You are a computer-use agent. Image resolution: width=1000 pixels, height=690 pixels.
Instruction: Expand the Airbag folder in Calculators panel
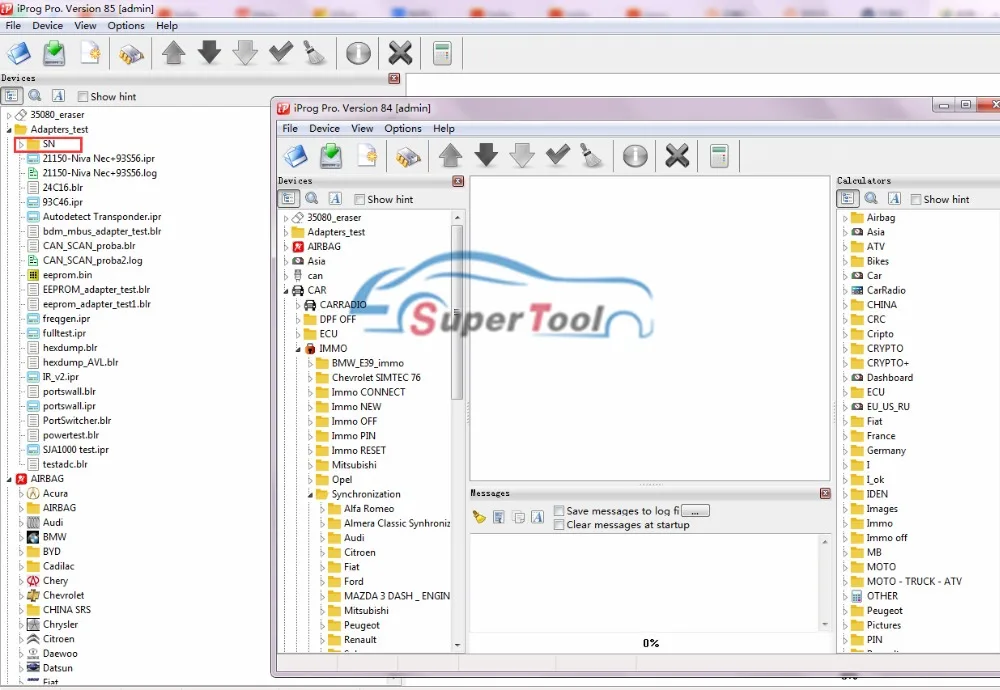(x=845, y=218)
